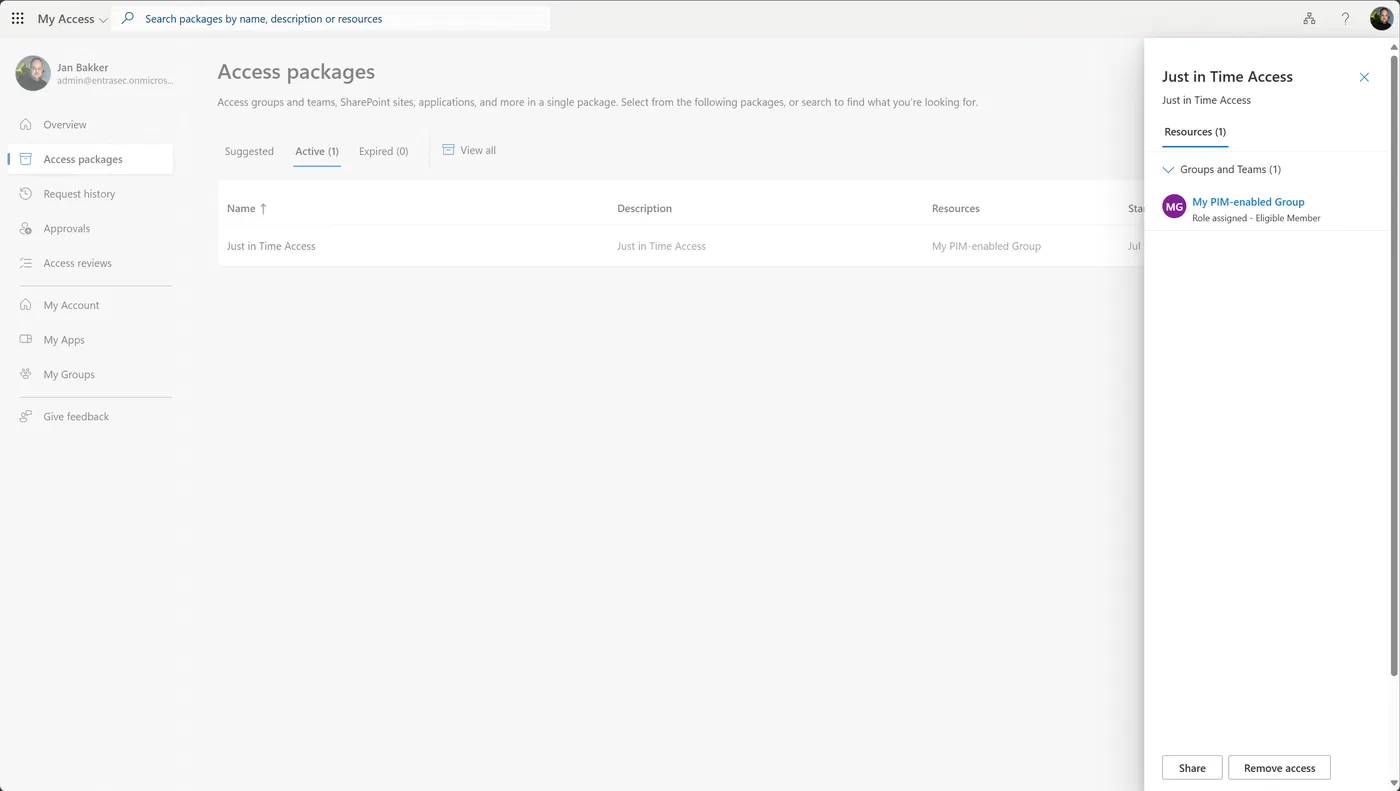Image resolution: width=1400 pixels, height=791 pixels.
Task: Select the Just in Time Access row name
Action: point(271,246)
